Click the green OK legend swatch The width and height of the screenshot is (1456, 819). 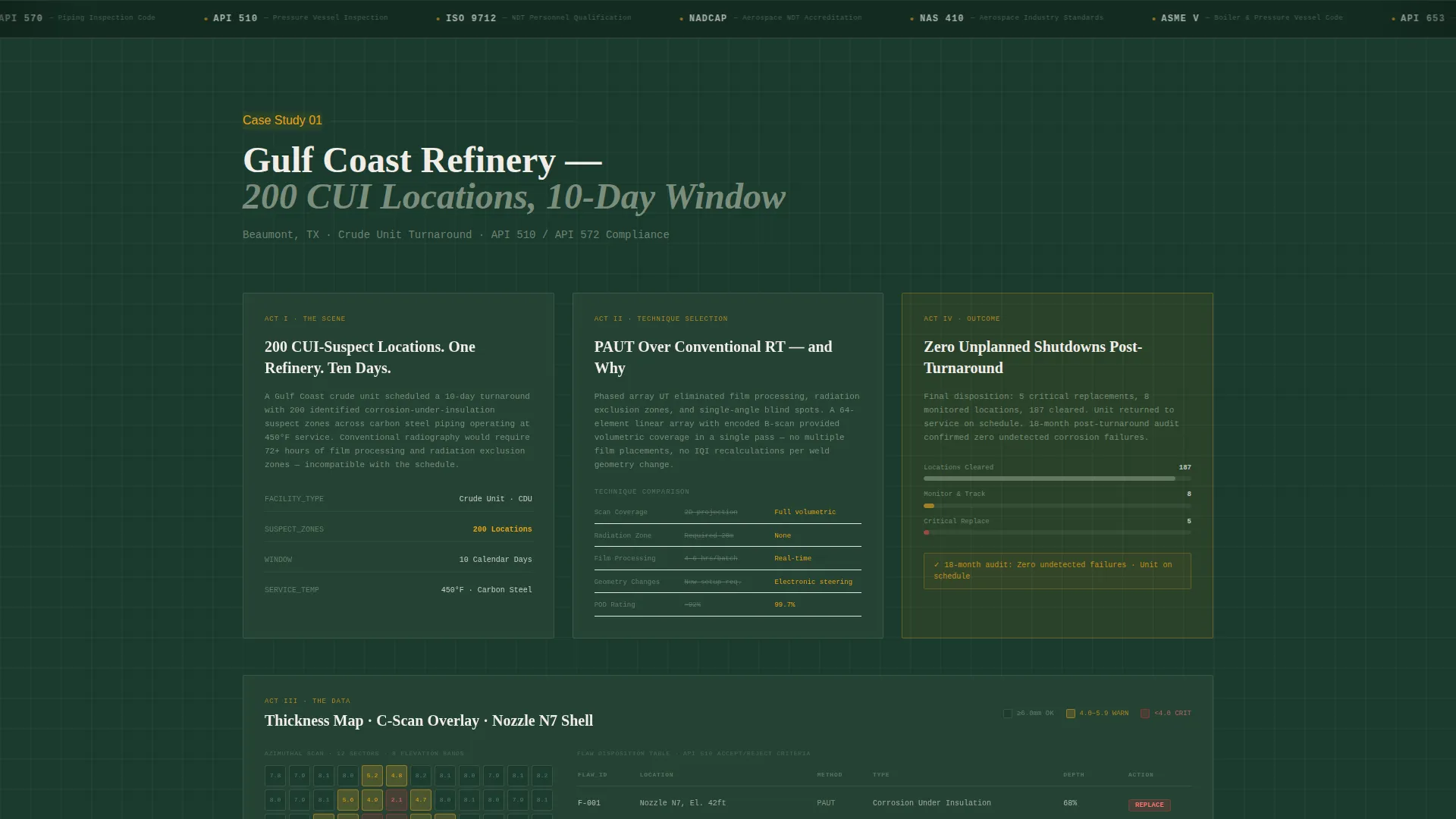click(x=1007, y=714)
